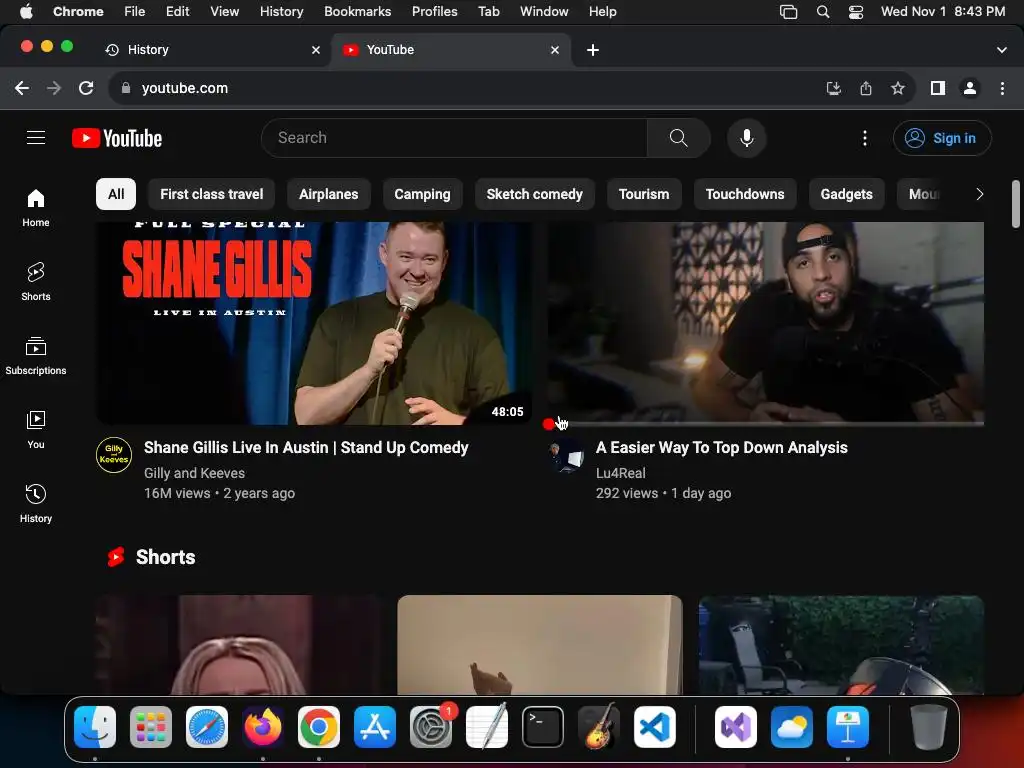Image resolution: width=1024 pixels, height=768 pixels.
Task: Go back using browser back arrow
Action: pos(22,88)
